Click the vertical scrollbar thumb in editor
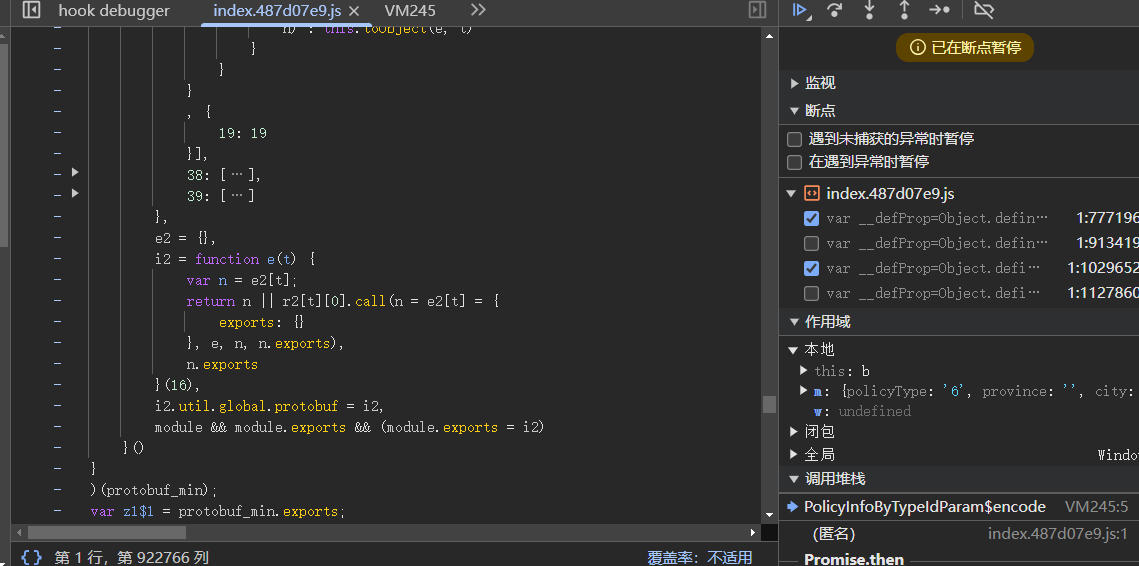Viewport: 1139px width, 566px height. [769, 404]
